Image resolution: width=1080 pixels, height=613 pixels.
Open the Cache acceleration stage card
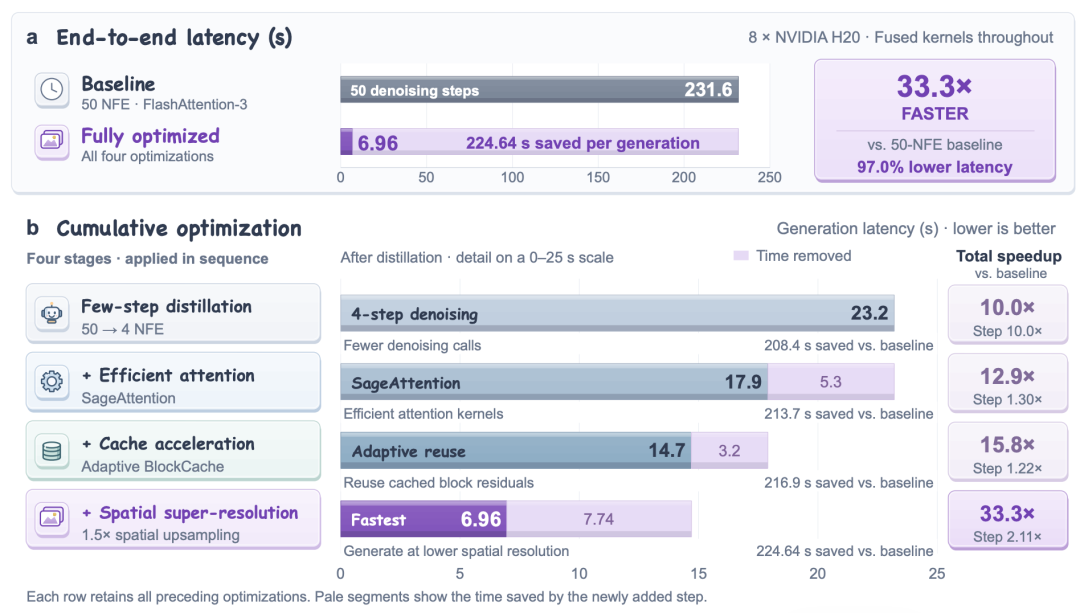[174, 450]
